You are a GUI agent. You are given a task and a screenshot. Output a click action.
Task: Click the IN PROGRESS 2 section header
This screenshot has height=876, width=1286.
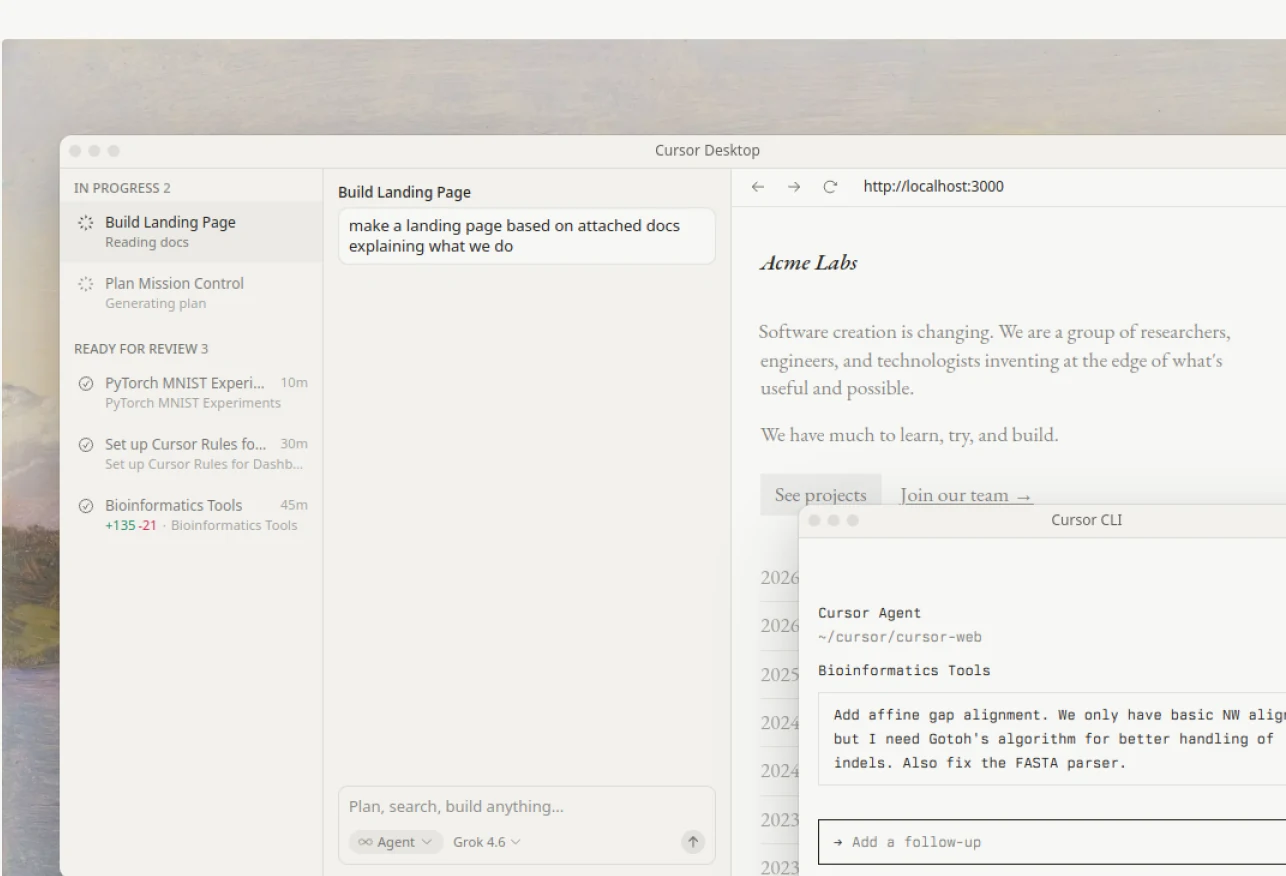pos(122,188)
